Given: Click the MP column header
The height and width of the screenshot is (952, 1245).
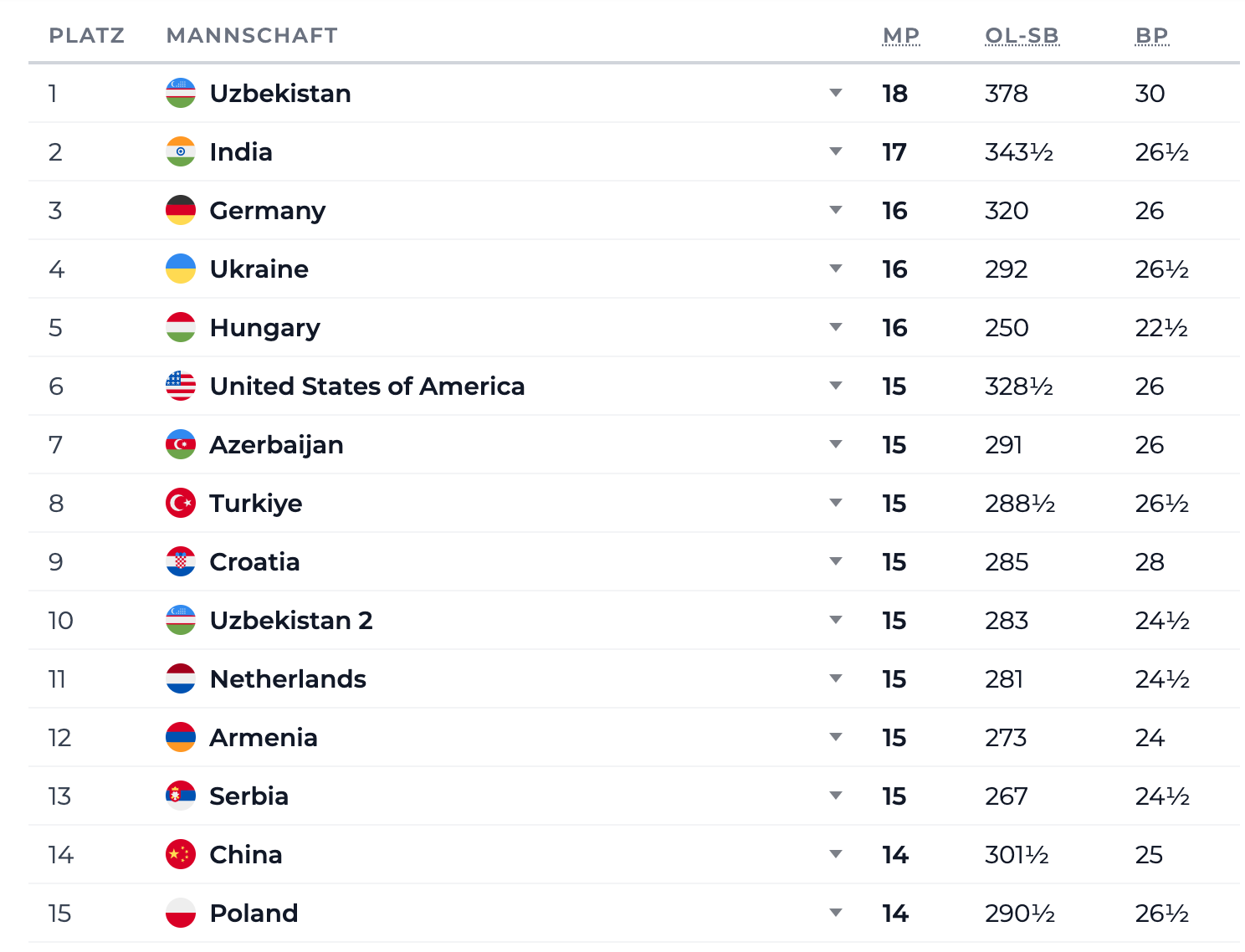Looking at the screenshot, I should pyautogui.click(x=901, y=36).
